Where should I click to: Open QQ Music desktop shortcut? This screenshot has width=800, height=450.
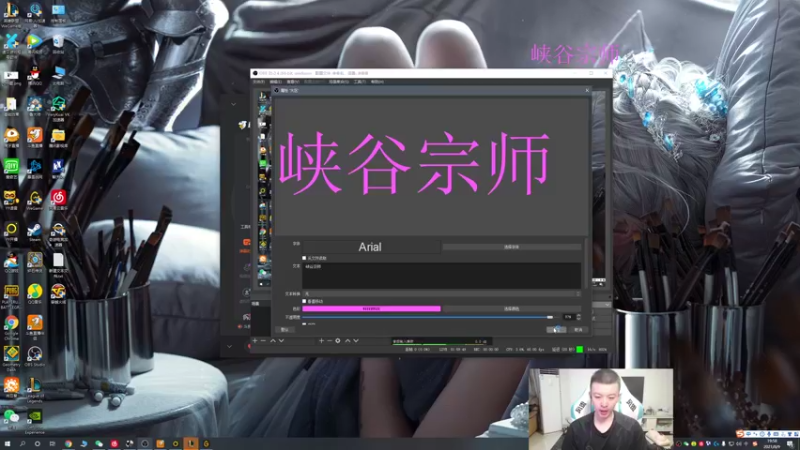pos(35,293)
